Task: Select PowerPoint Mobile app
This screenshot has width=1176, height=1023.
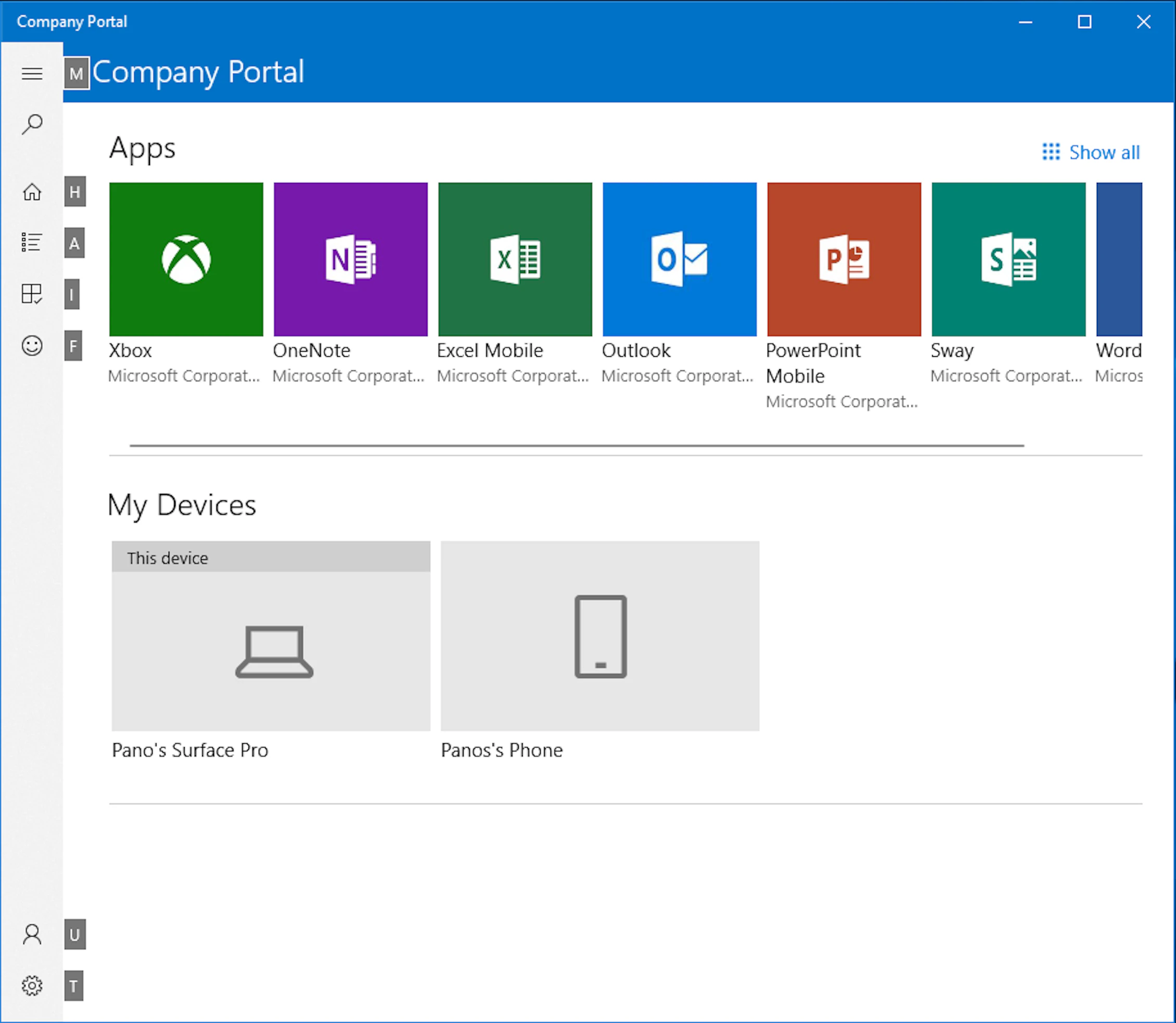Action: [843, 258]
